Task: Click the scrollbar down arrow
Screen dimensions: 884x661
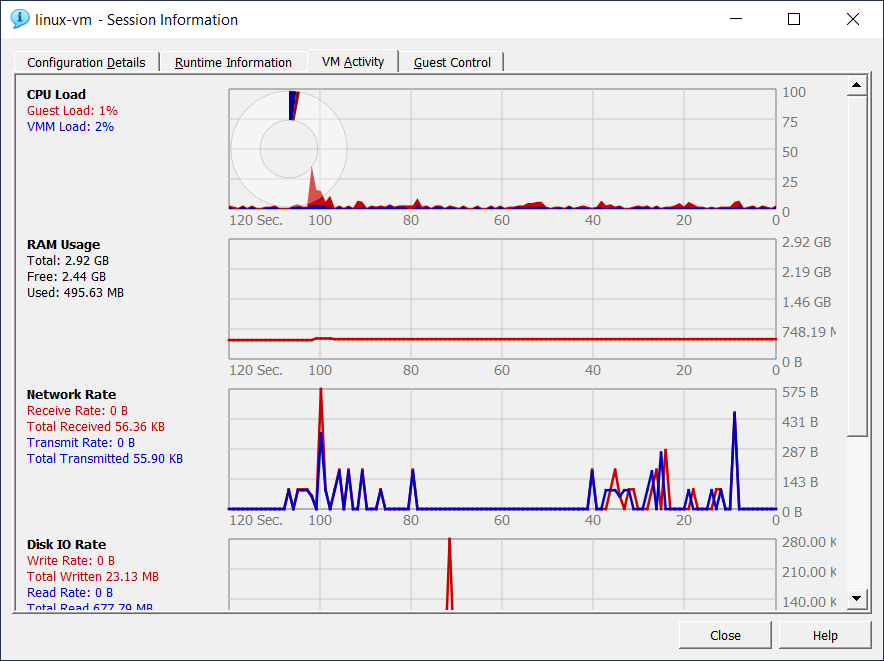Action: (x=857, y=598)
